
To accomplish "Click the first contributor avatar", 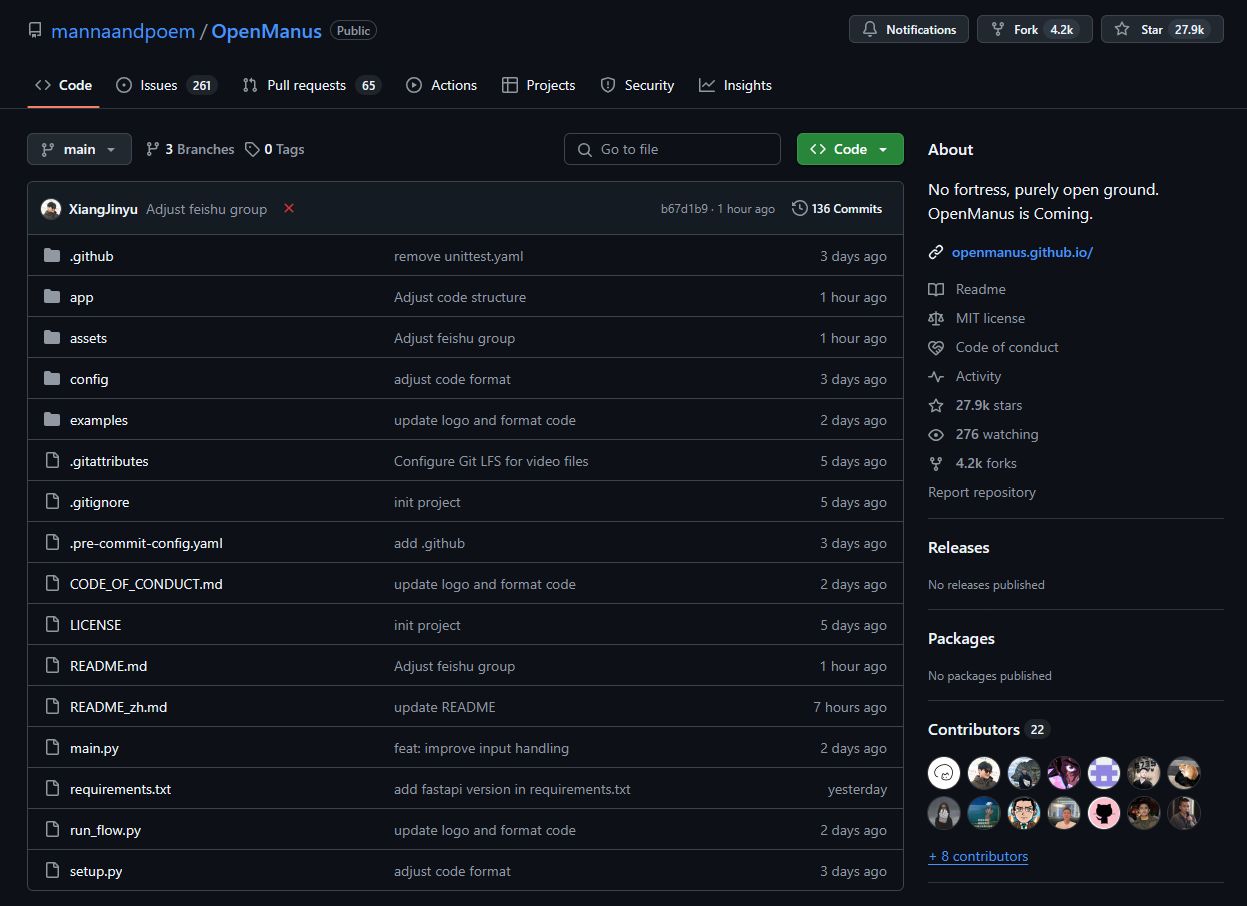I will [x=944, y=773].
